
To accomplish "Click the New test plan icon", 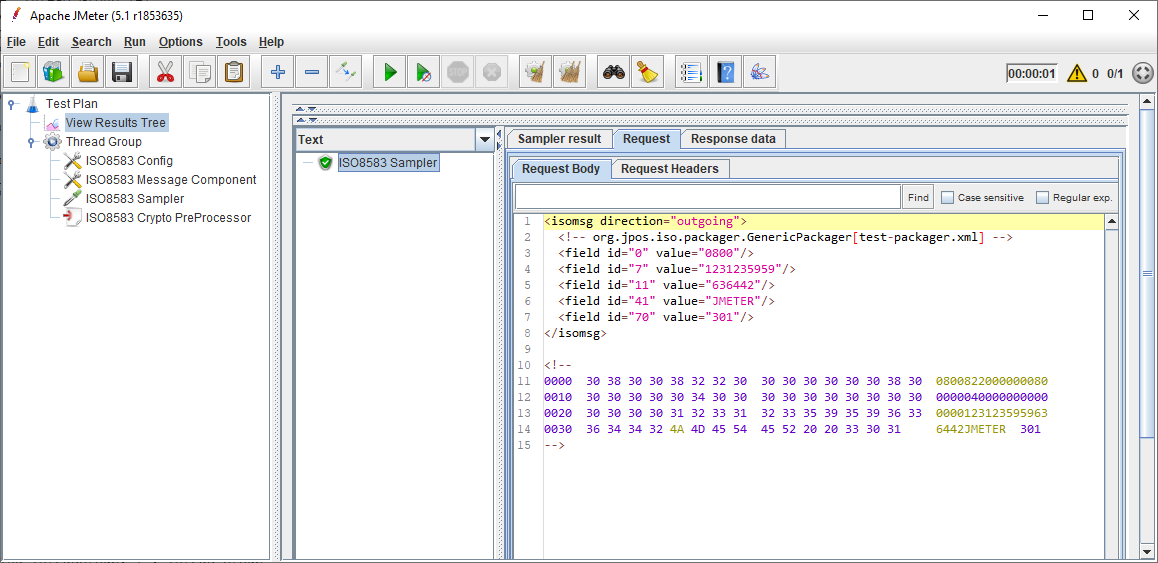I will click(x=20, y=72).
